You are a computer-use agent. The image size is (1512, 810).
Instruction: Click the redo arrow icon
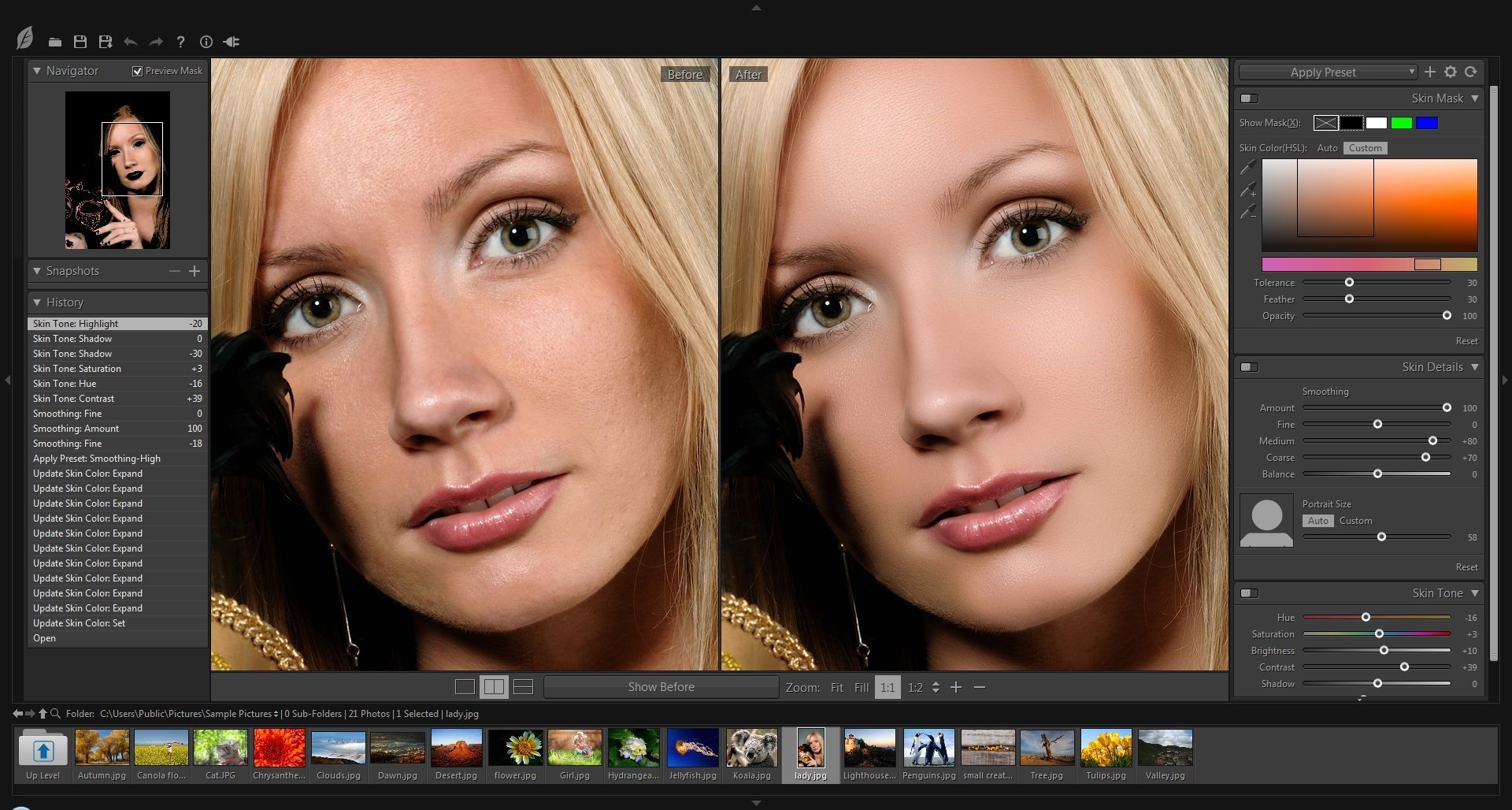click(x=156, y=42)
